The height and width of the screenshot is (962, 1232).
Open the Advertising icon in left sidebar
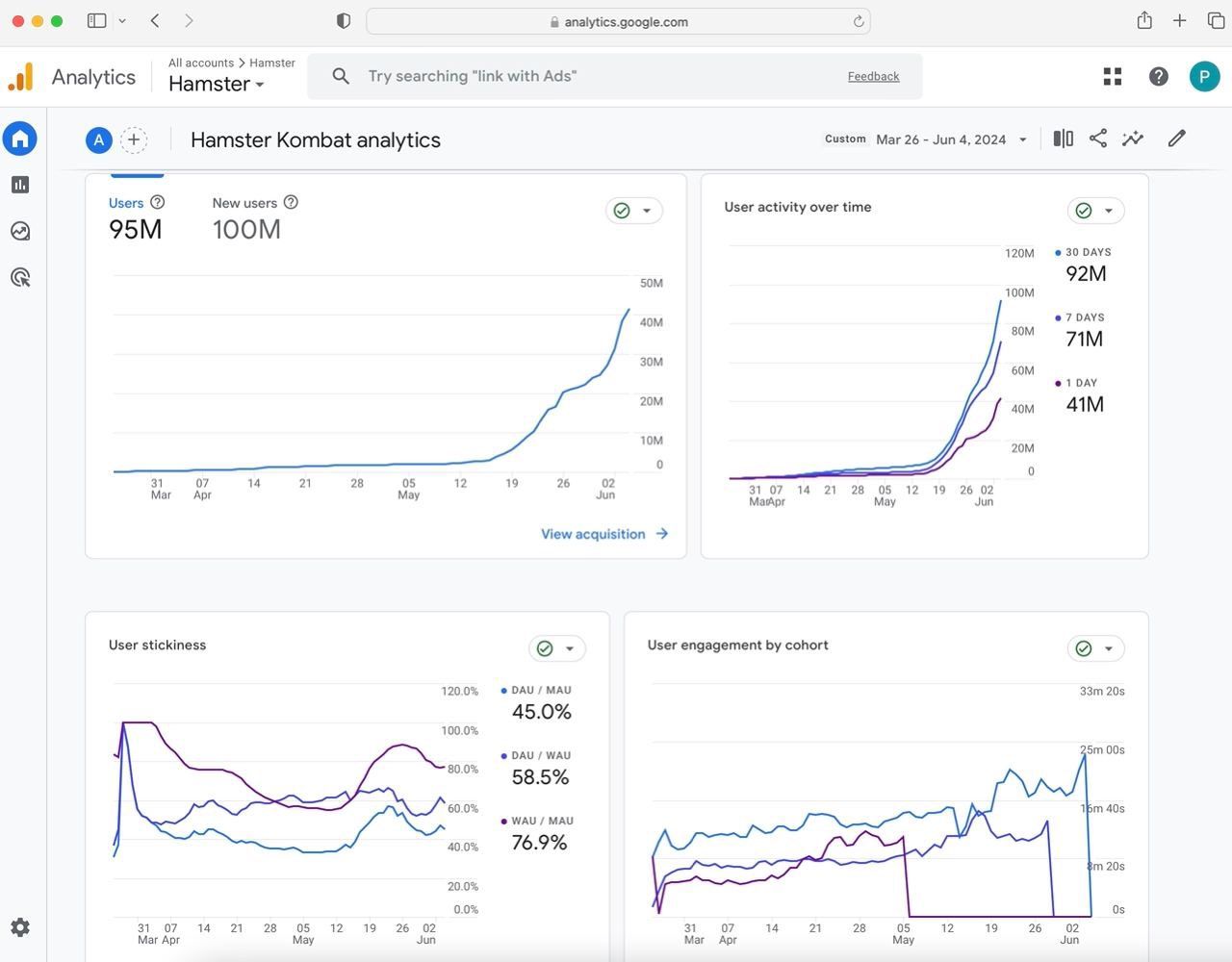[20, 278]
